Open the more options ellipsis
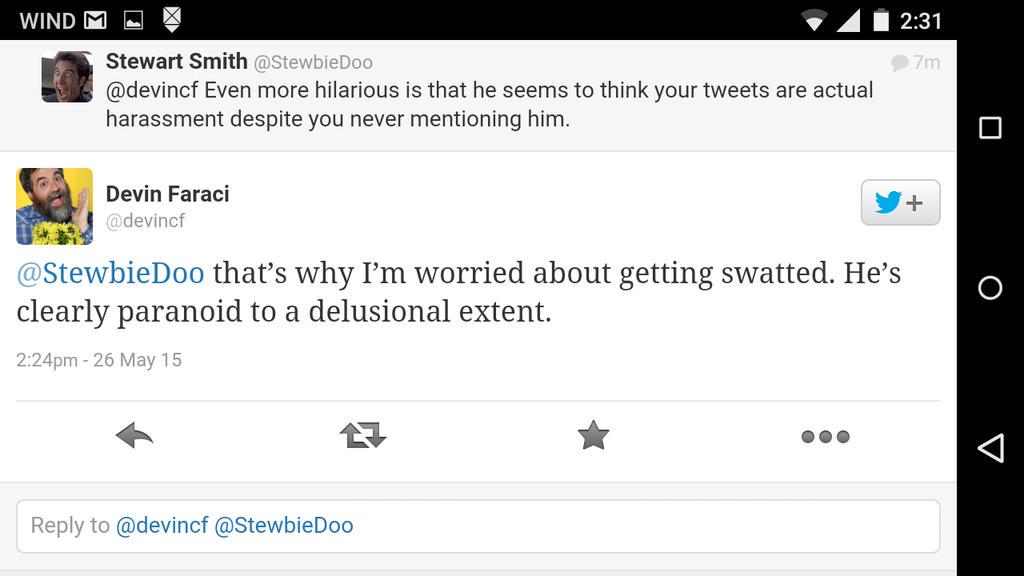Screen dimensions: 1024x576 [x=825, y=436]
